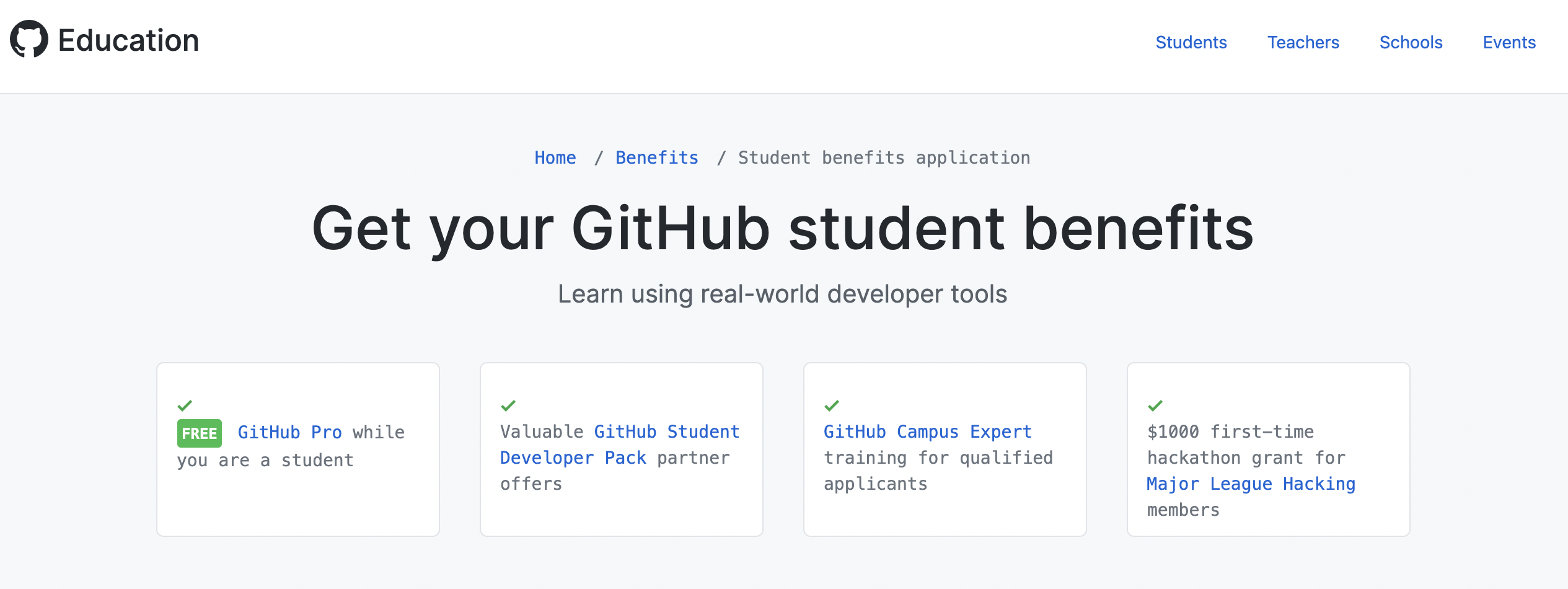Image resolution: width=1568 pixels, height=589 pixels.
Task: Click checkmark in Student Developer Pack card
Action: [508, 405]
